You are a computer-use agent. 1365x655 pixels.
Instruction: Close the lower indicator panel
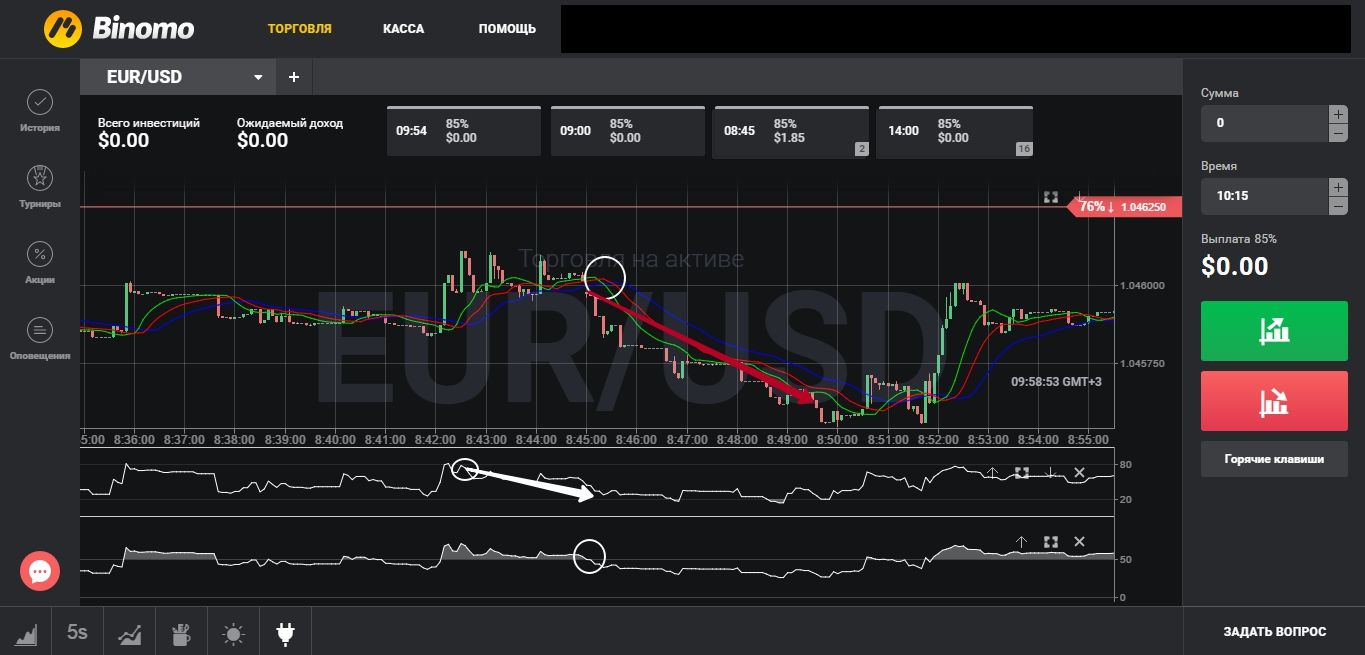point(1079,541)
